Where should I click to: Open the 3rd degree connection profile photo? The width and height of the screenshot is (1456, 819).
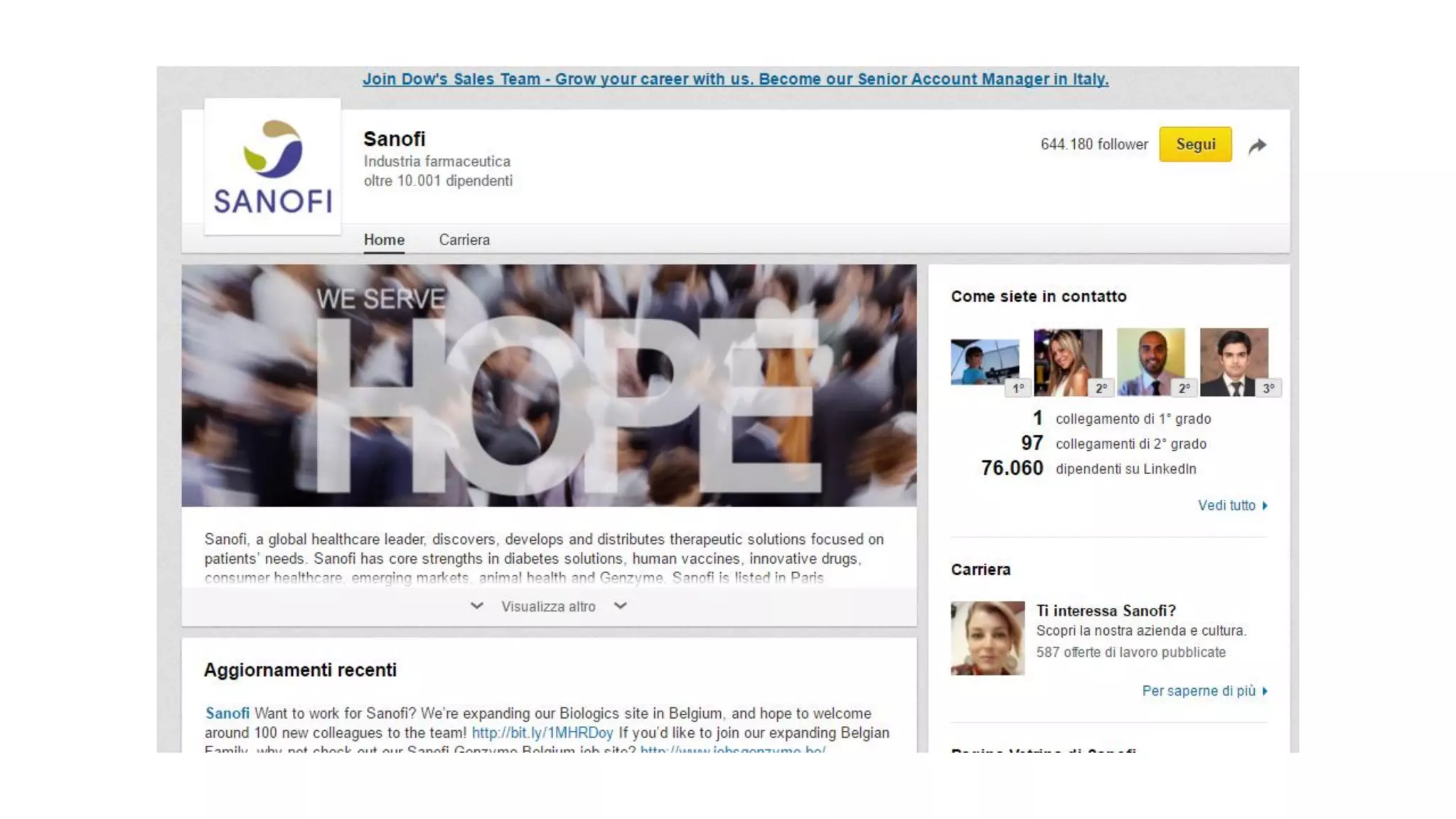click(x=1234, y=362)
